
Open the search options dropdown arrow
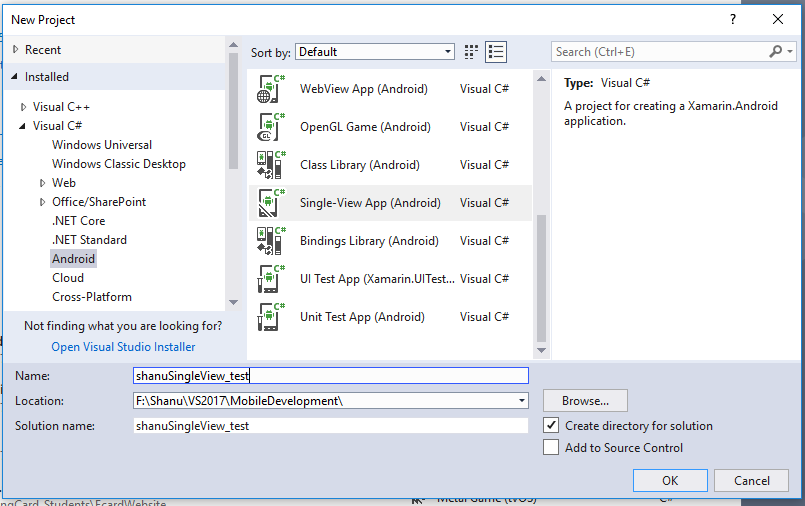(790, 52)
